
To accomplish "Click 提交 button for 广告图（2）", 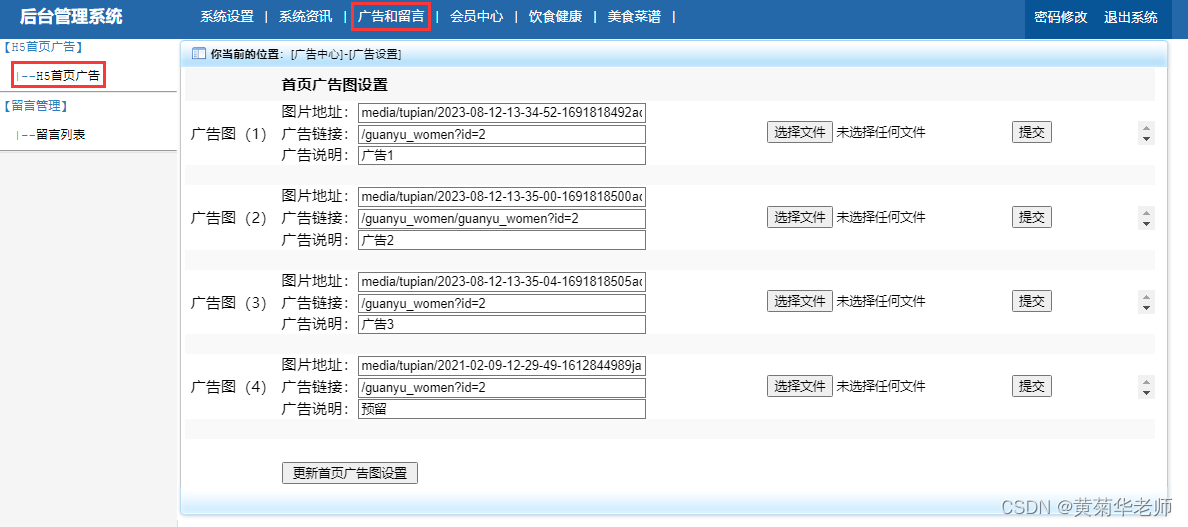I will tap(1032, 217).
